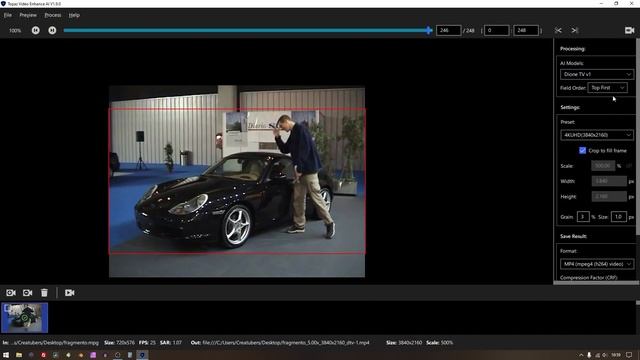
Task: Select the fragmento video thumbnail in the queue
Action: coord(24,318)
